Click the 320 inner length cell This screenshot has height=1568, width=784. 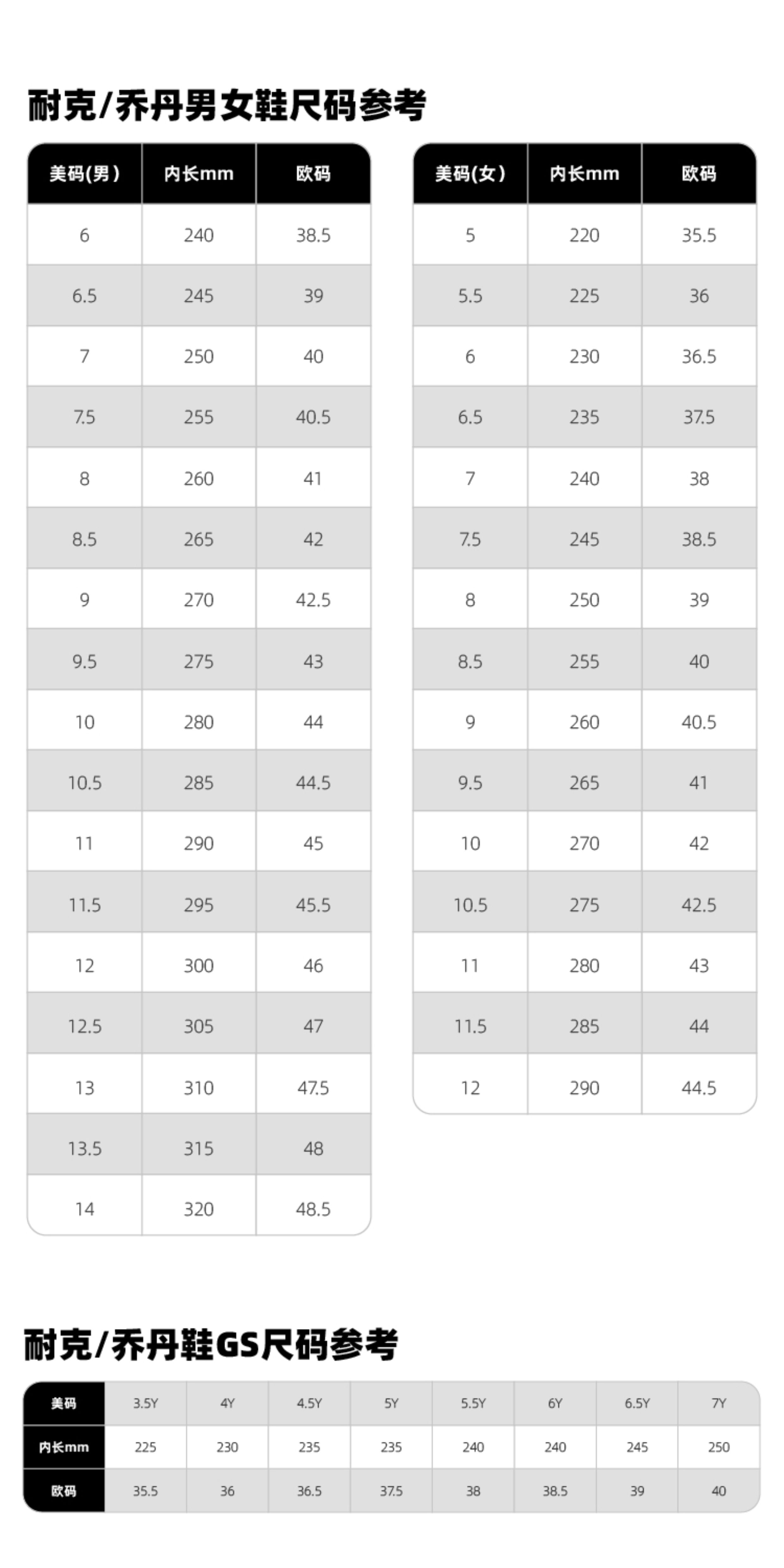pos(199,1209)
